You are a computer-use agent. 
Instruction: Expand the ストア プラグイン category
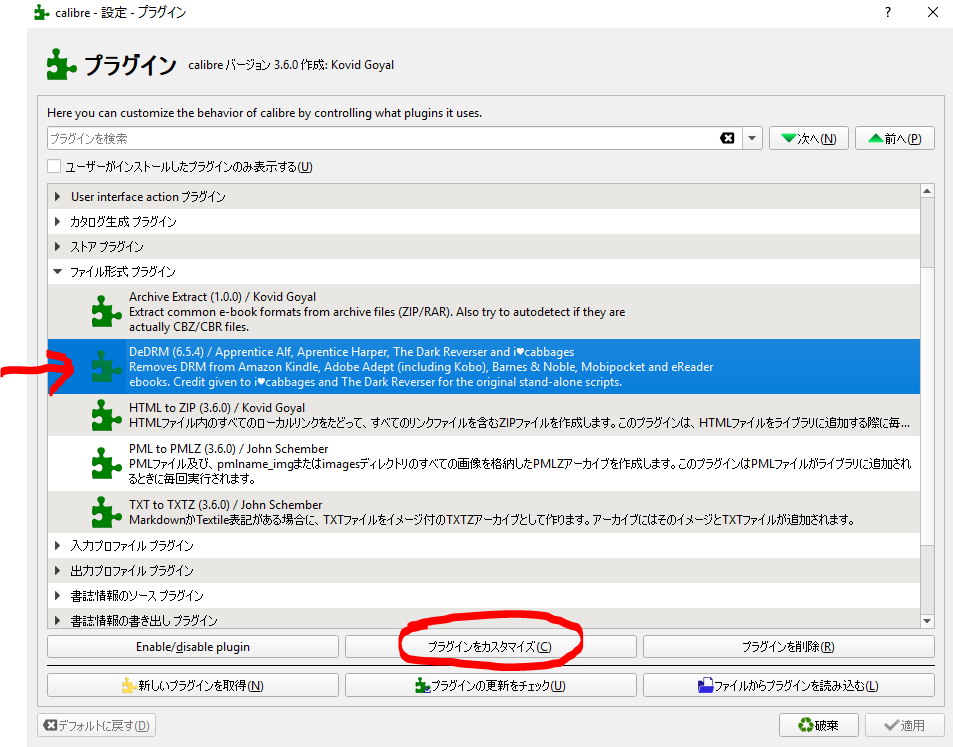58,246
